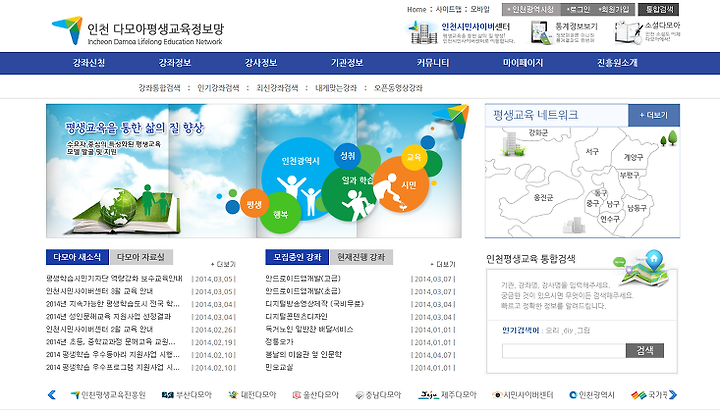This screenshot has height=410, width=720.
Task: Open the 통계정보보기 tablet icon
Action: pyautogui.click(x=540, y=33)
